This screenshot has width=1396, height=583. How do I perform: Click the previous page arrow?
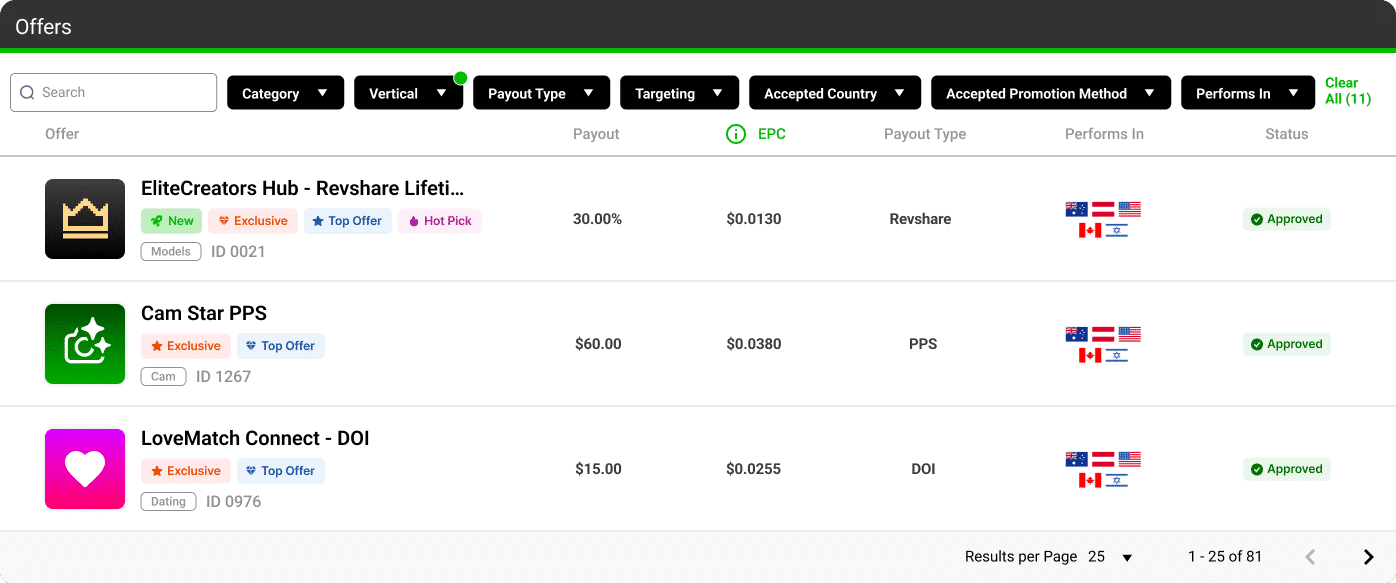point(1310,557)
